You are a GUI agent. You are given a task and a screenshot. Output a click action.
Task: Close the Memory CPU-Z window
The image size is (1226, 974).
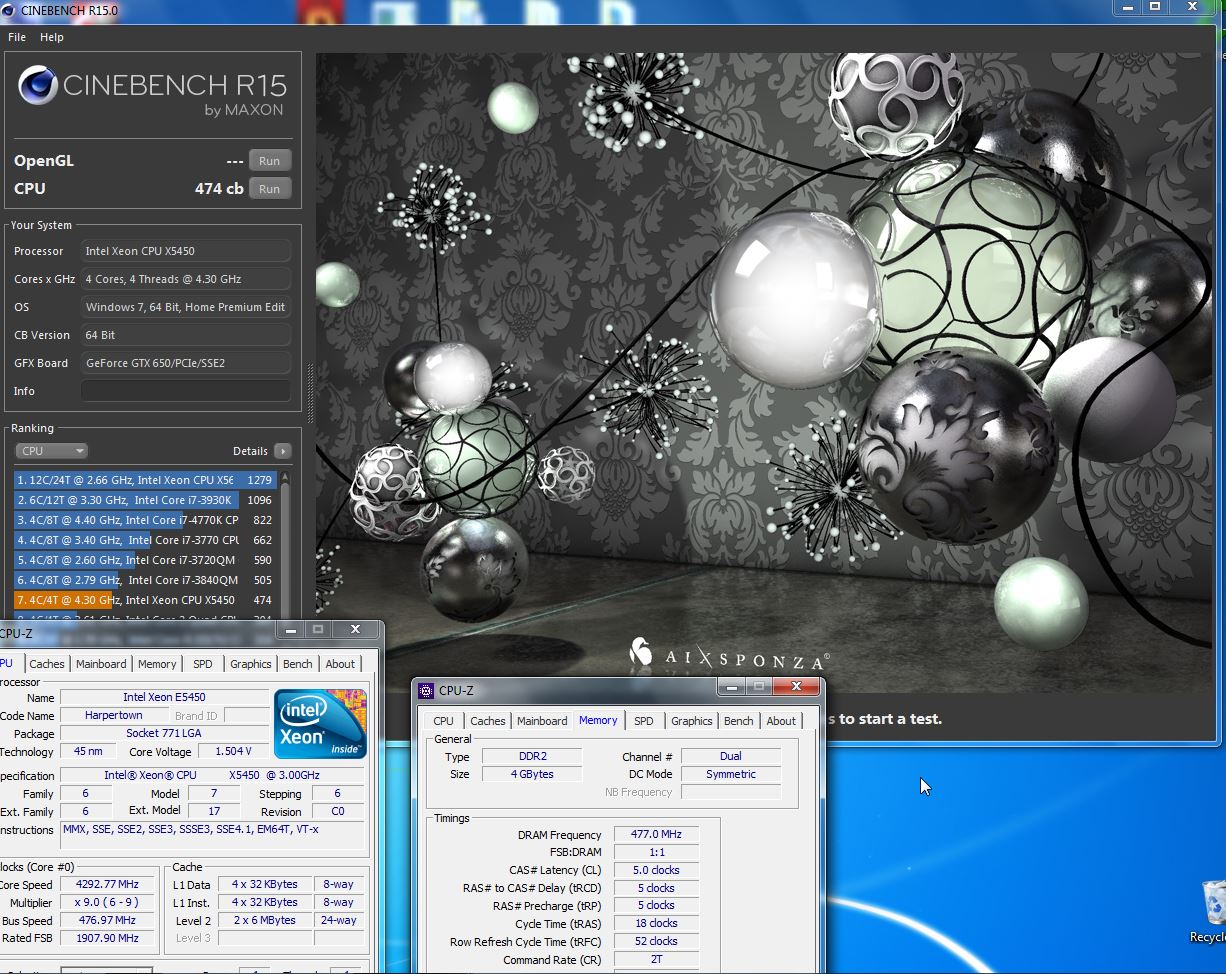click(x=797, y=687)
